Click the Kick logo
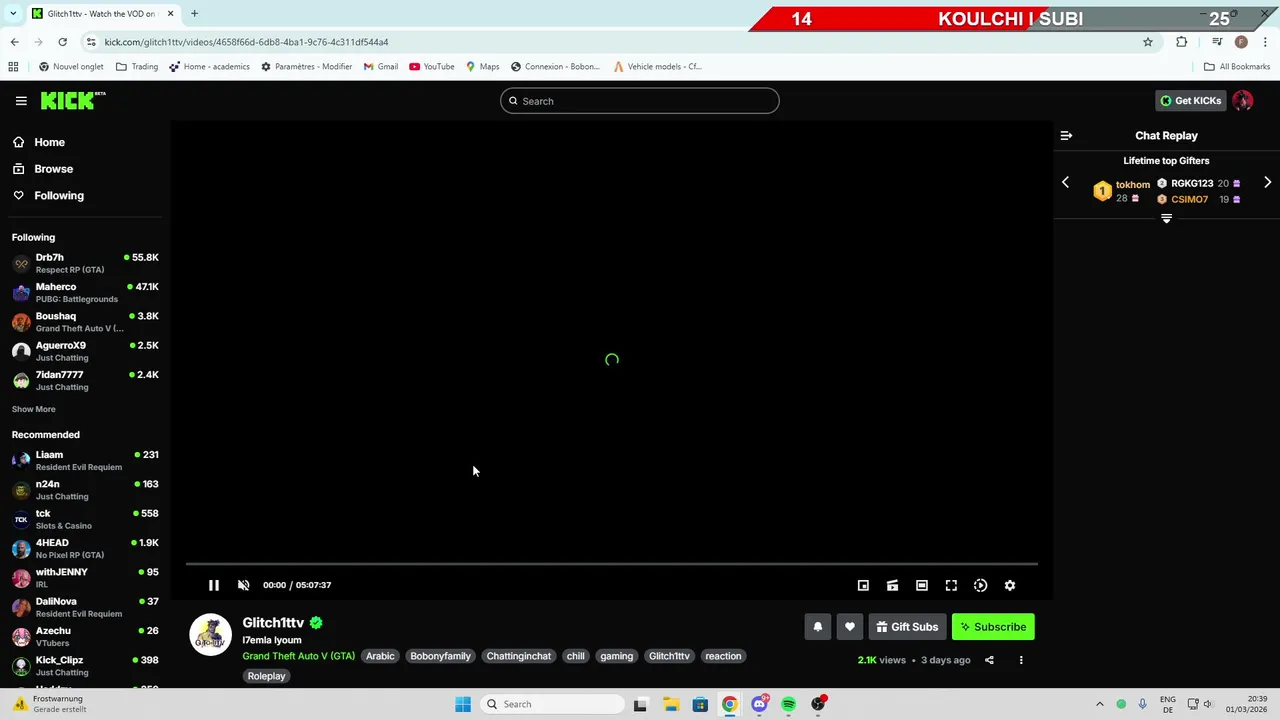This screenshot has width=1280, height=720. 72,100
